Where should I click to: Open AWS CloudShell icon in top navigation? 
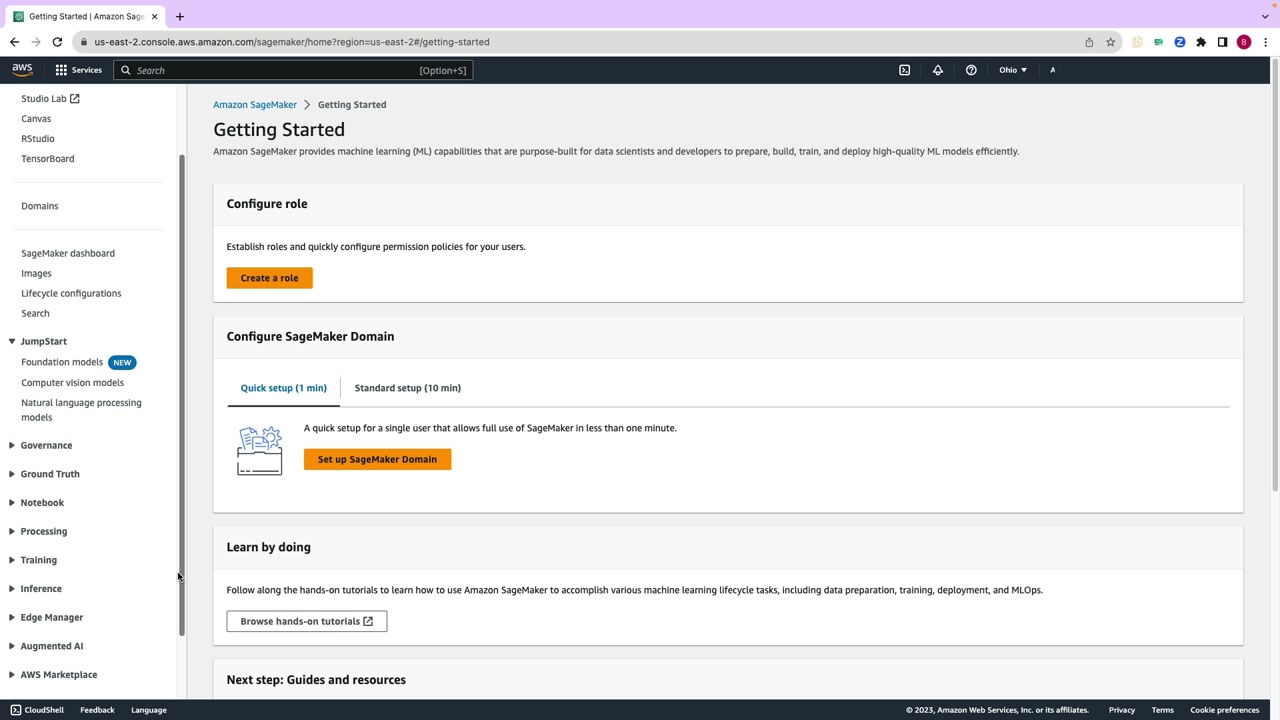click(x=904, y=70)
